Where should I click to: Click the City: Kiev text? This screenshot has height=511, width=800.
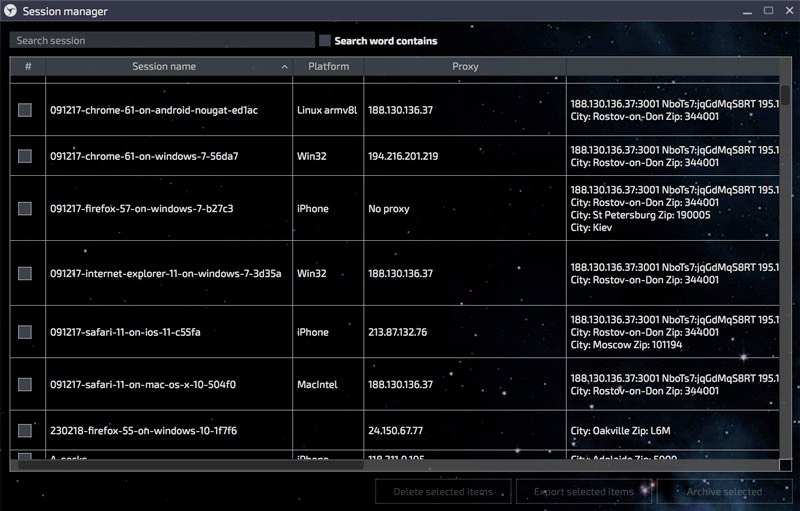(x=591, y=227)
